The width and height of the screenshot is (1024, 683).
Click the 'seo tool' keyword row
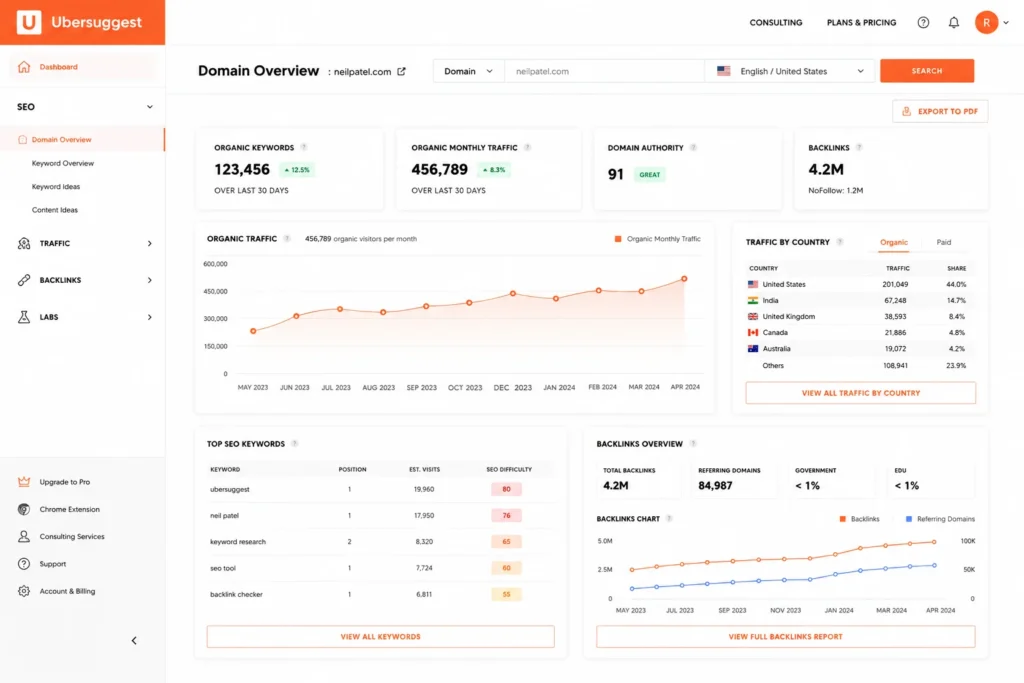coord(380,568)
